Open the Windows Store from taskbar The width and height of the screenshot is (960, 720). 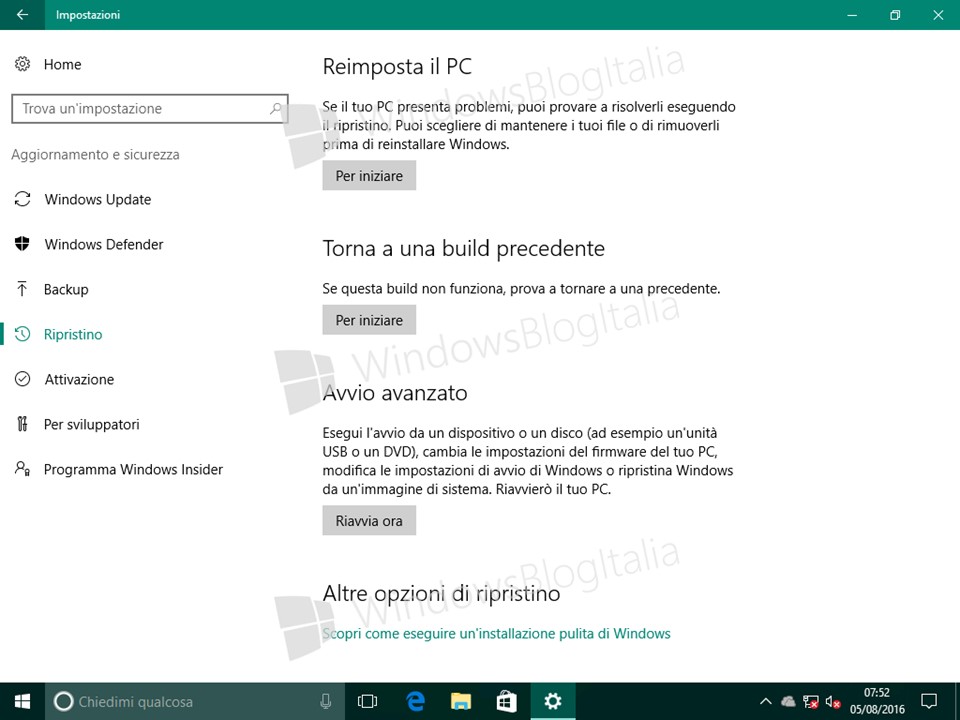click(x=506, y=702)
